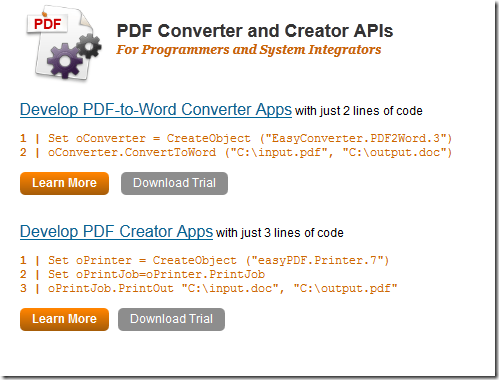Click 'For Programmers and System Integrators' subtitle
499x380 pixels.
249,50
